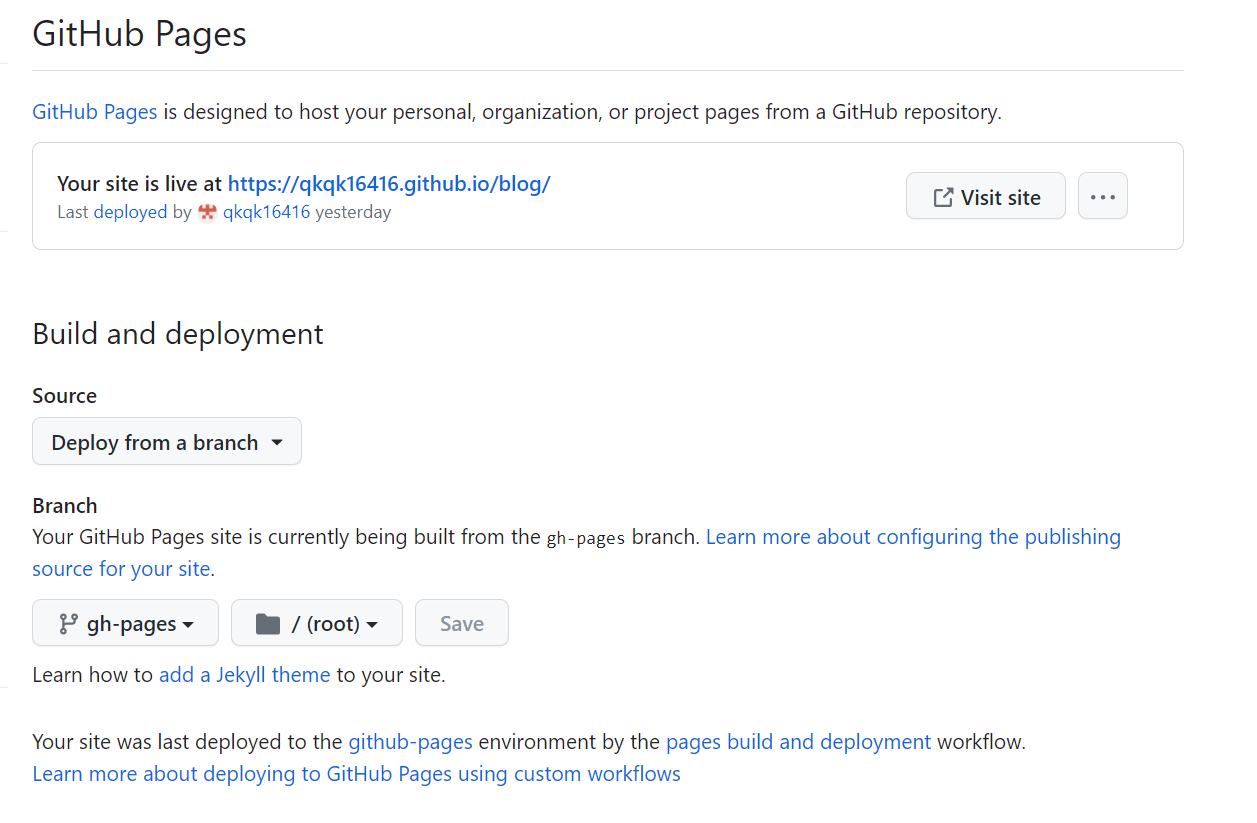Open the gh-pages branch selector

point(125,623)
